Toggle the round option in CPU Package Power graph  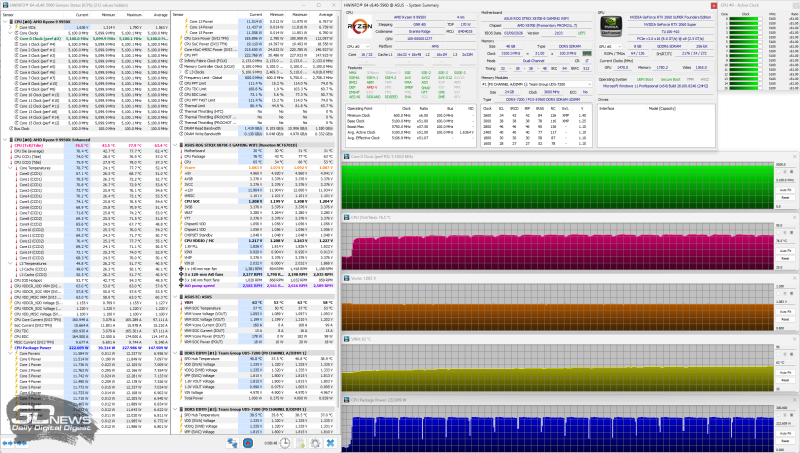coord(779,415)
